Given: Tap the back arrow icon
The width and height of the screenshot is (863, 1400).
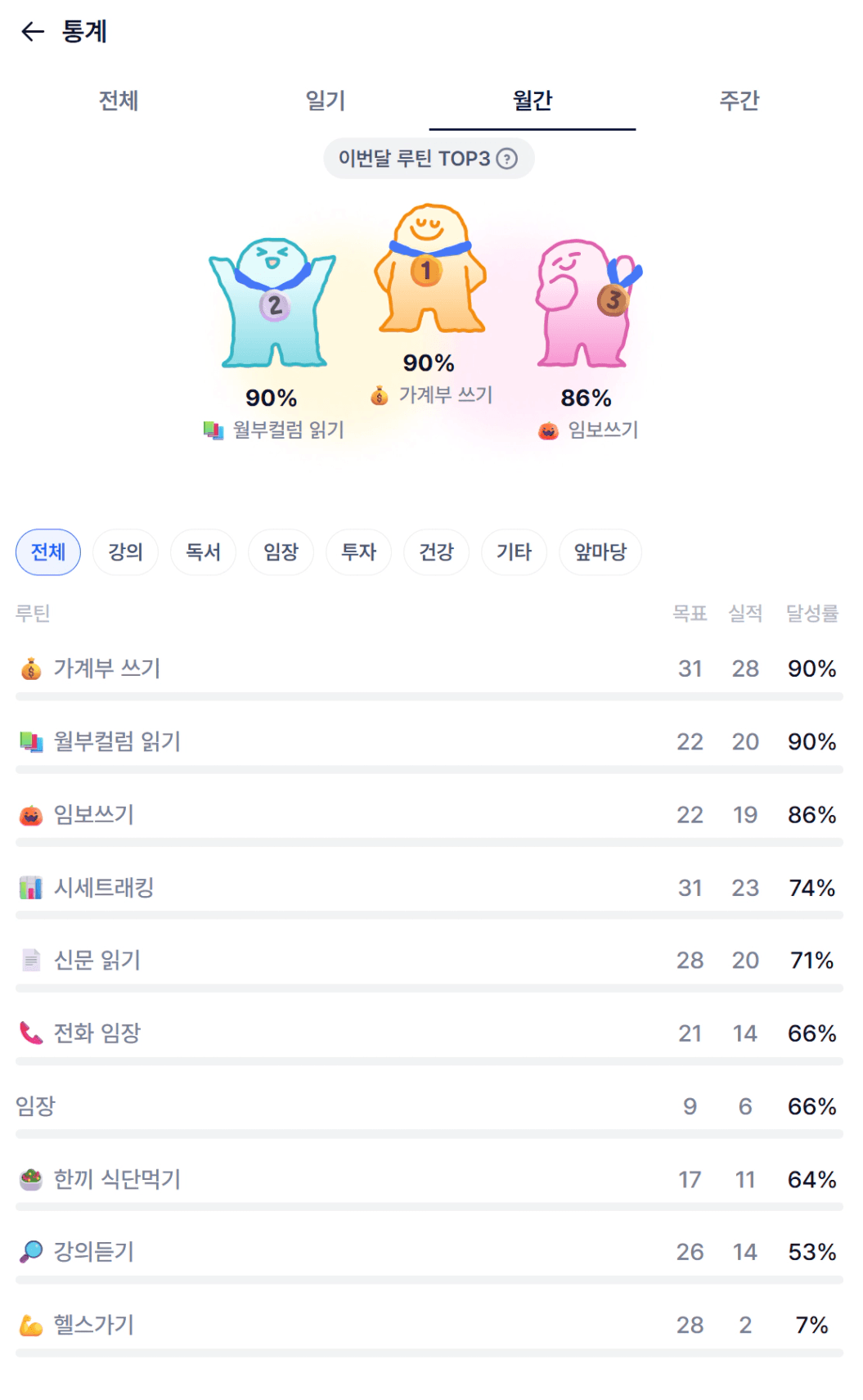Looking at the screenshot, I should (x=33, y=32).
